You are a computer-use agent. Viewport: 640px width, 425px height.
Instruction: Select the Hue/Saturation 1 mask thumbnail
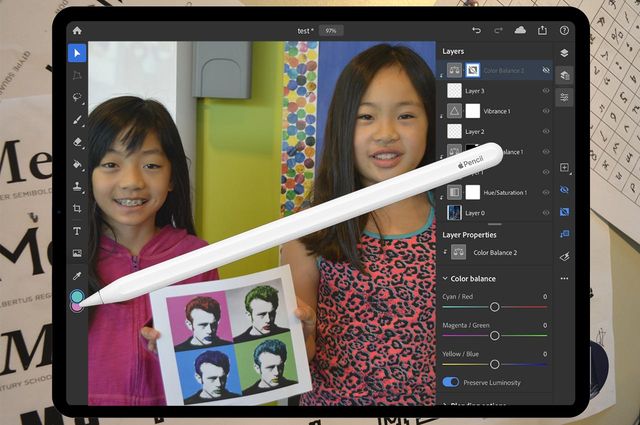[x=473, y=192]
